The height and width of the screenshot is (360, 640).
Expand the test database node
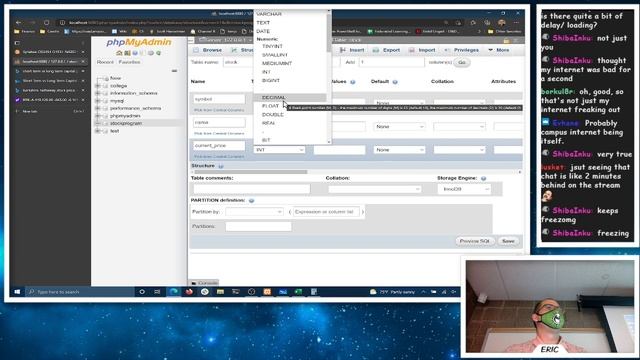98,131
